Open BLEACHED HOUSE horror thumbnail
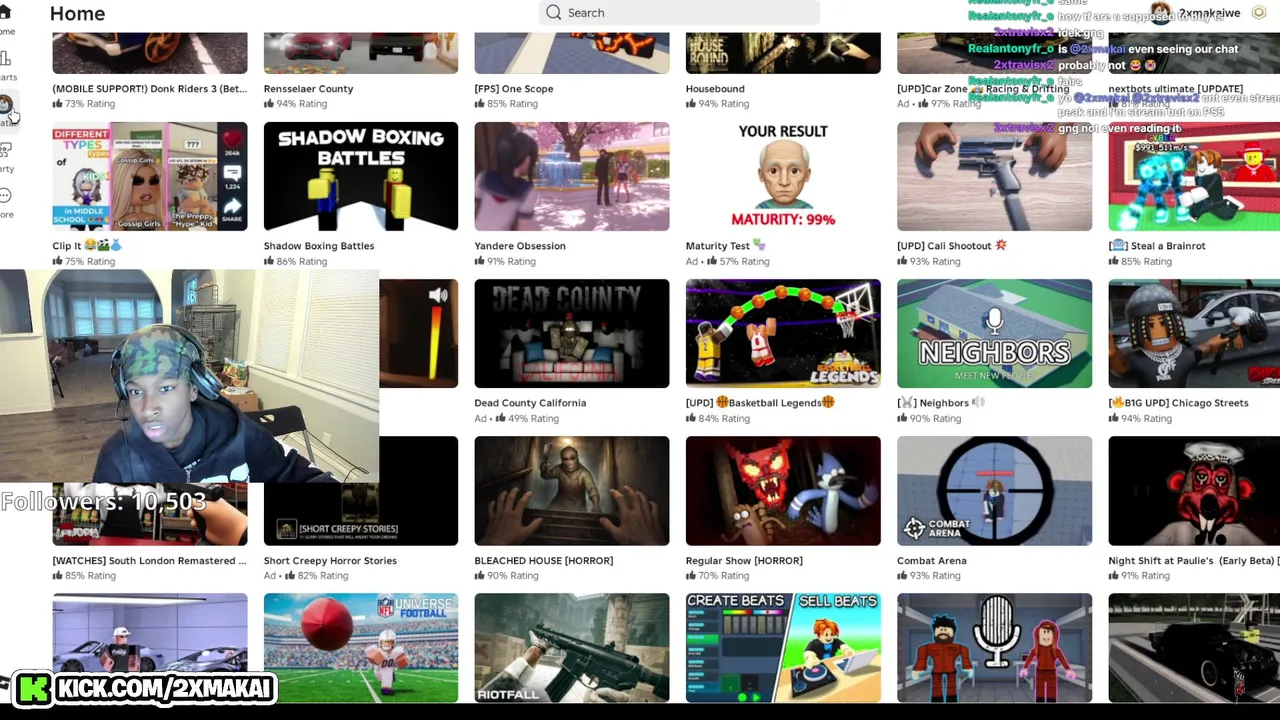This screenshot has width=1280, height=720. (x=572, y=490)
